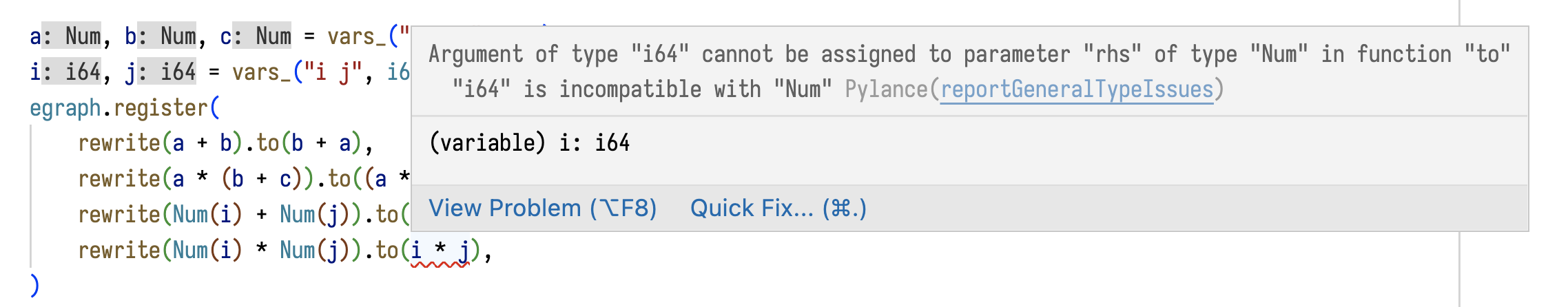Click rewrite on the Num(i) + Num(j) line
Image resolution: width=1568 pixels, height=307 pixels.
pyautogui.click(x=118, y=215)
